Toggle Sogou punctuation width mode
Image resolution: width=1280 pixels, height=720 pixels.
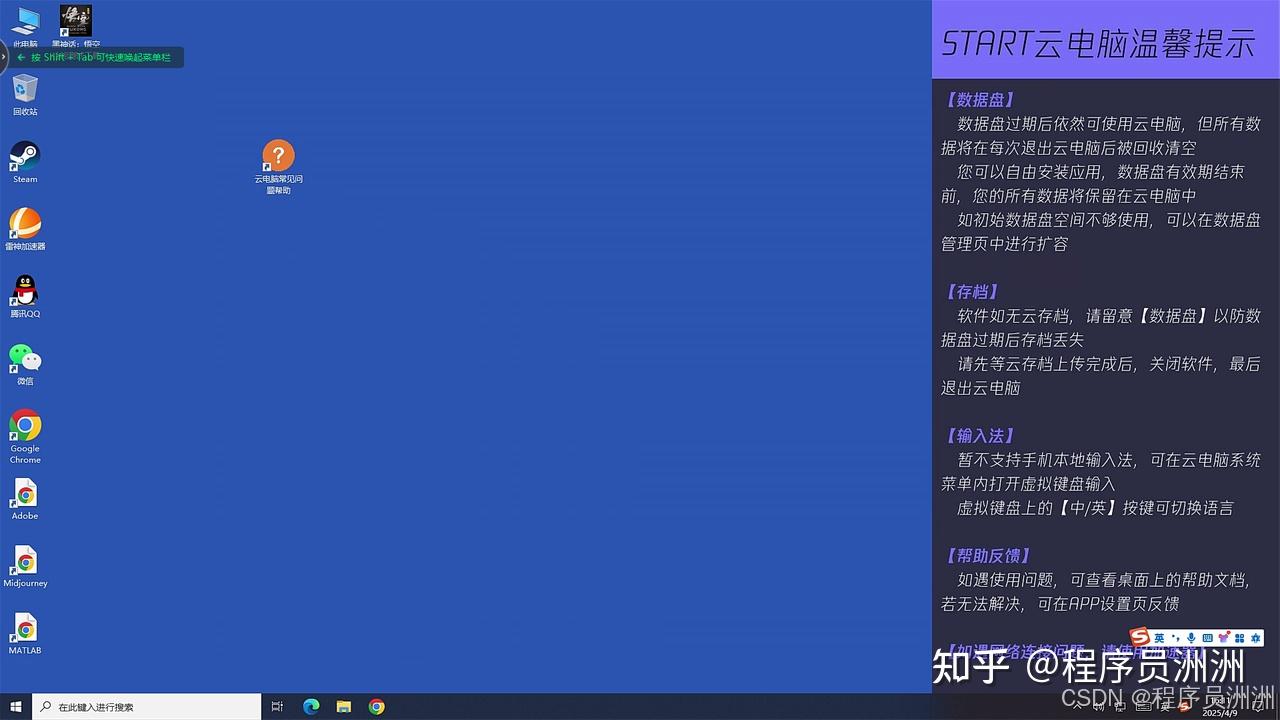(1176, 637)
